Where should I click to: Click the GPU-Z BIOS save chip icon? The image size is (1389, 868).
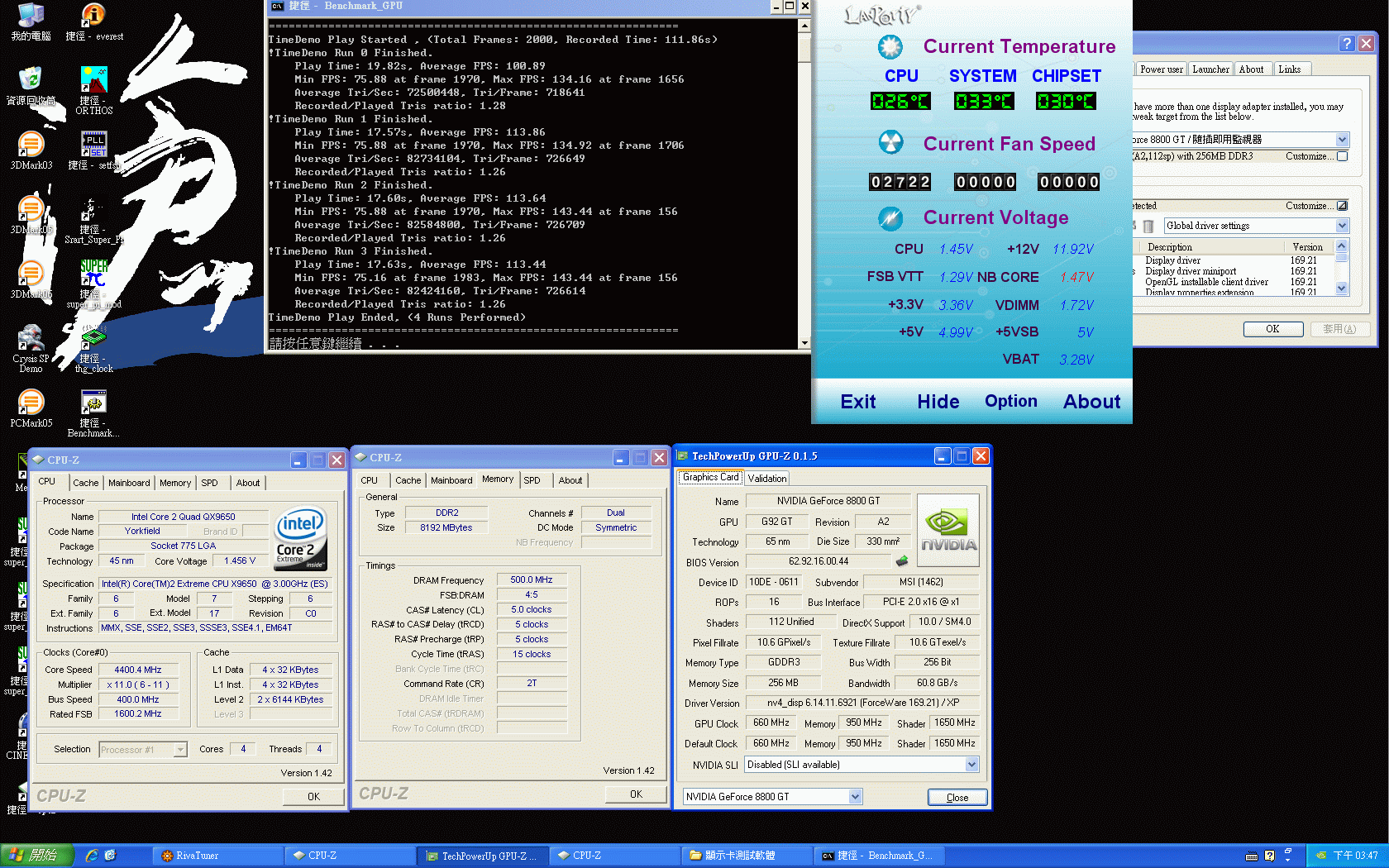point(902,561)
